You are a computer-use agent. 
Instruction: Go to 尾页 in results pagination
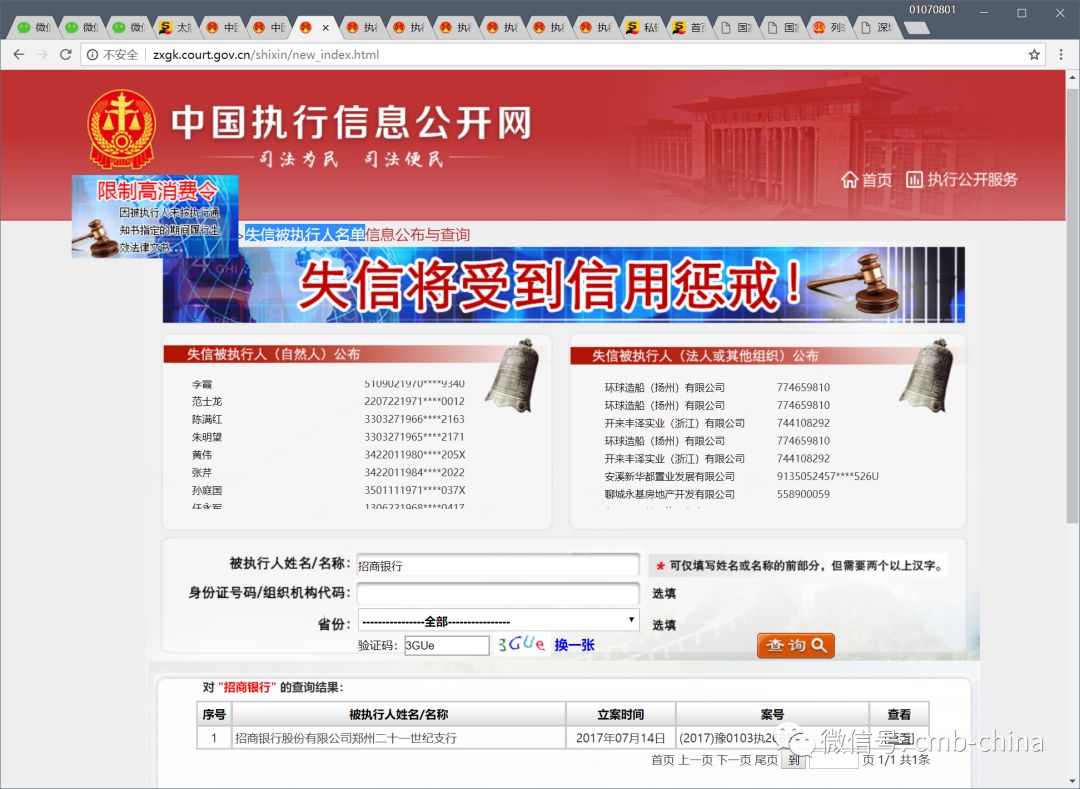[x=766, y=759]
